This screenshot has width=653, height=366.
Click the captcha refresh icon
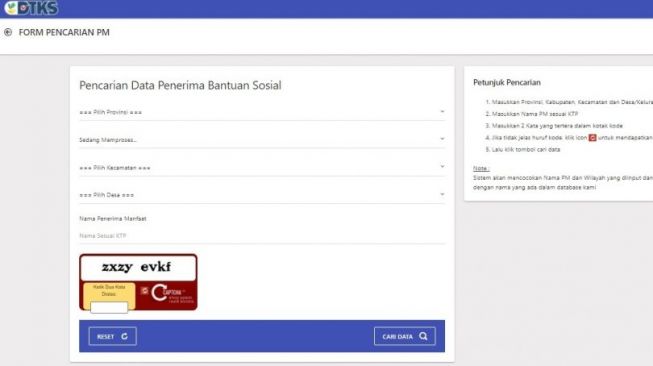[x=144, y=291]
